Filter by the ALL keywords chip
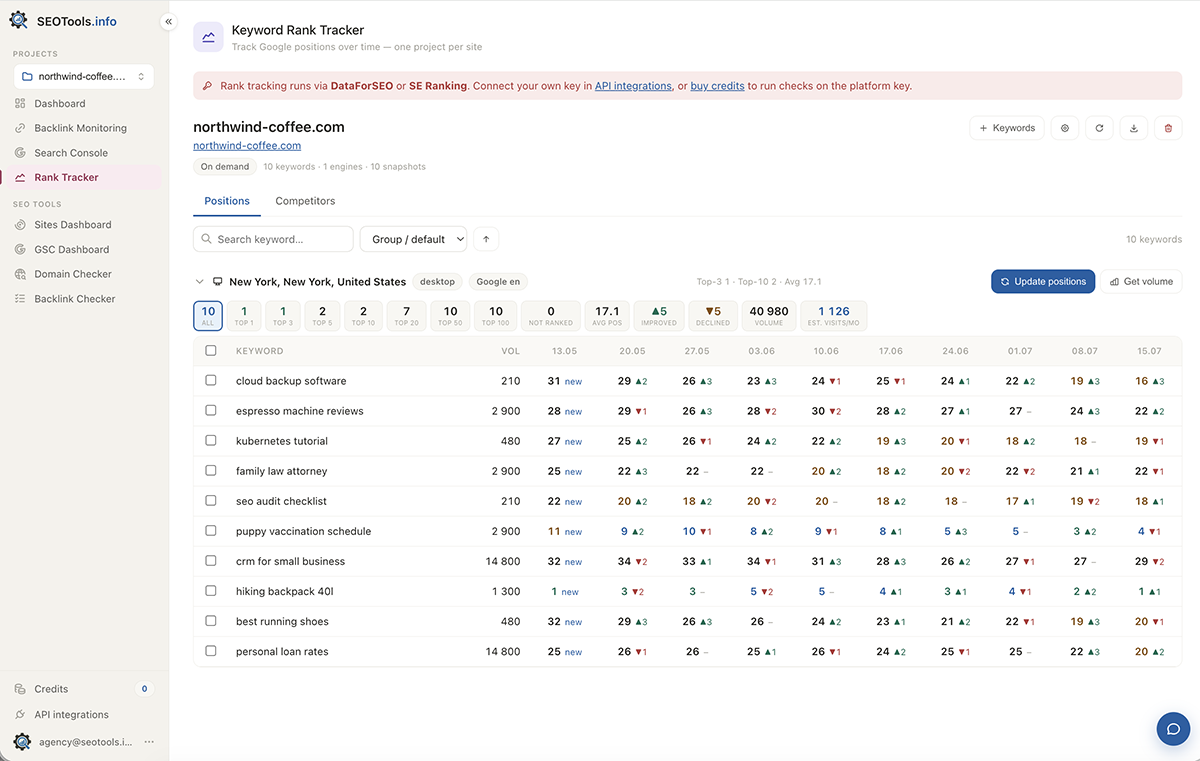 [x=208, y=316]
